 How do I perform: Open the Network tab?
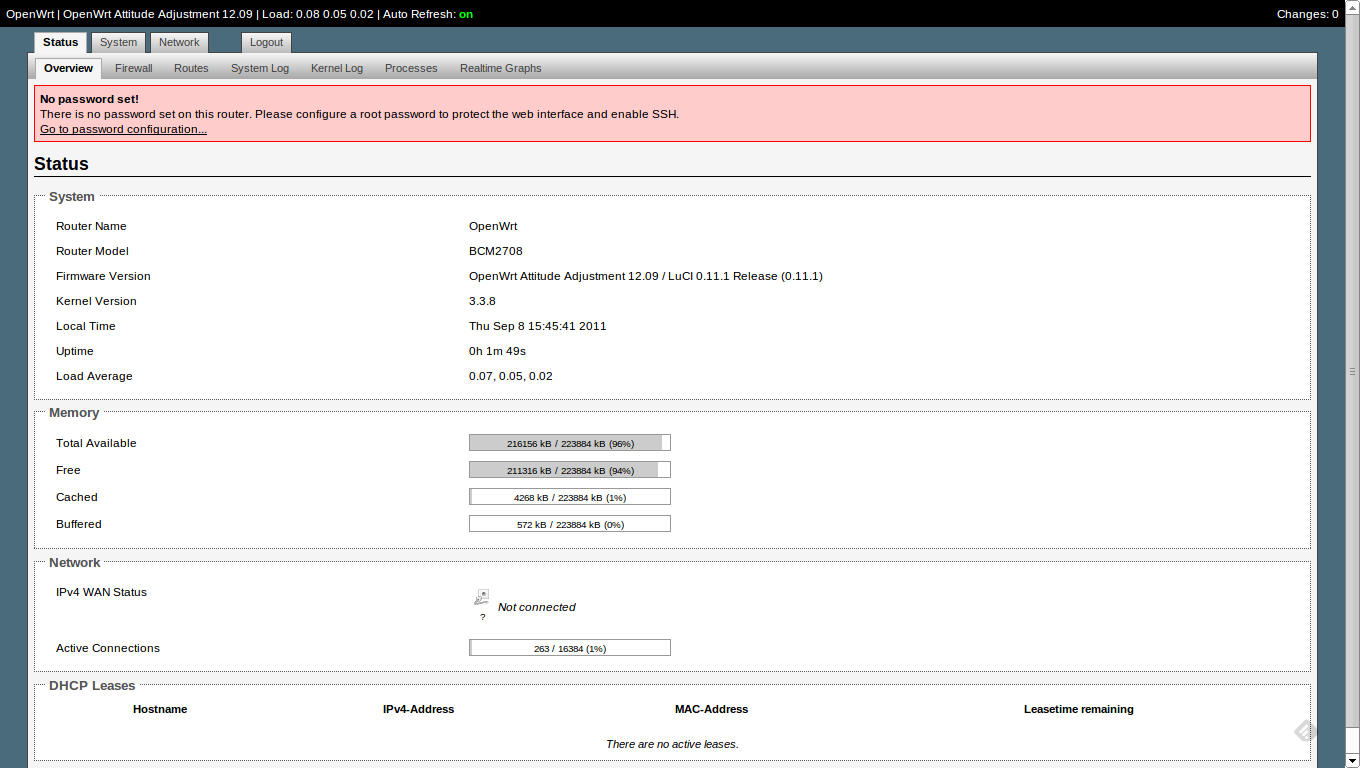[x=179, y=42]
